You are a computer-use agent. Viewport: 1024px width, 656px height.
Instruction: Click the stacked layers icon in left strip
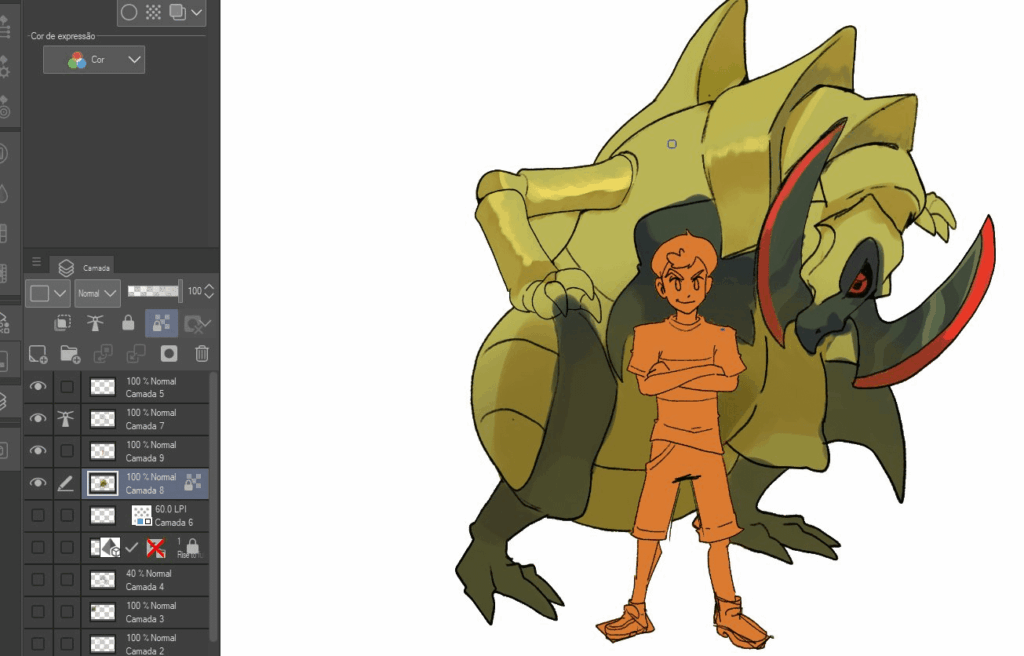[3, 401]
